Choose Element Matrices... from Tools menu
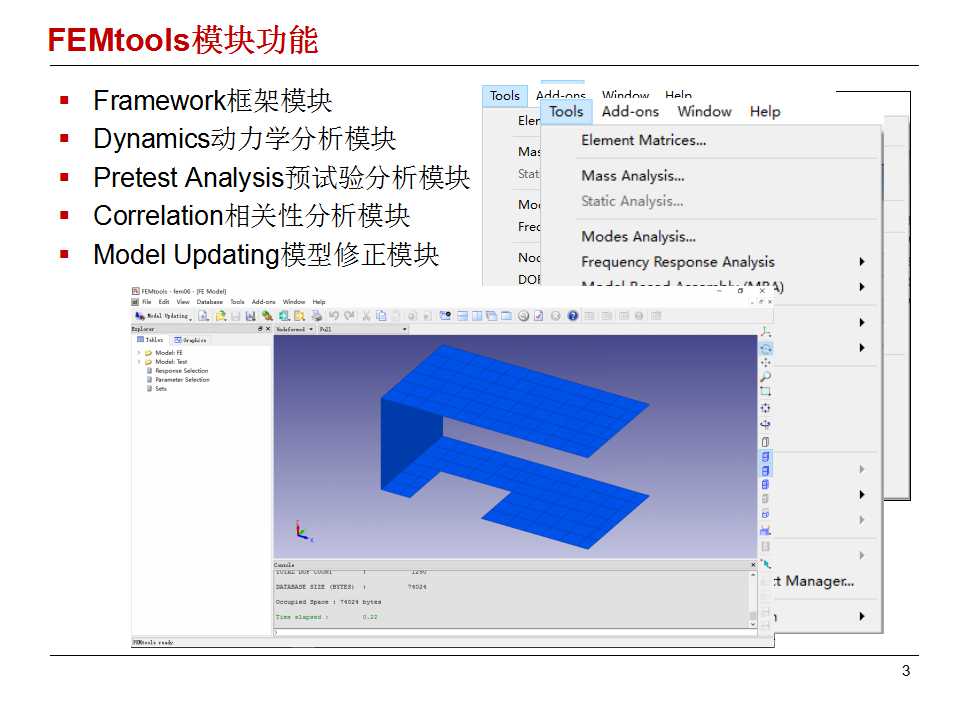The image size is (960, 720). tap(643, 140)
